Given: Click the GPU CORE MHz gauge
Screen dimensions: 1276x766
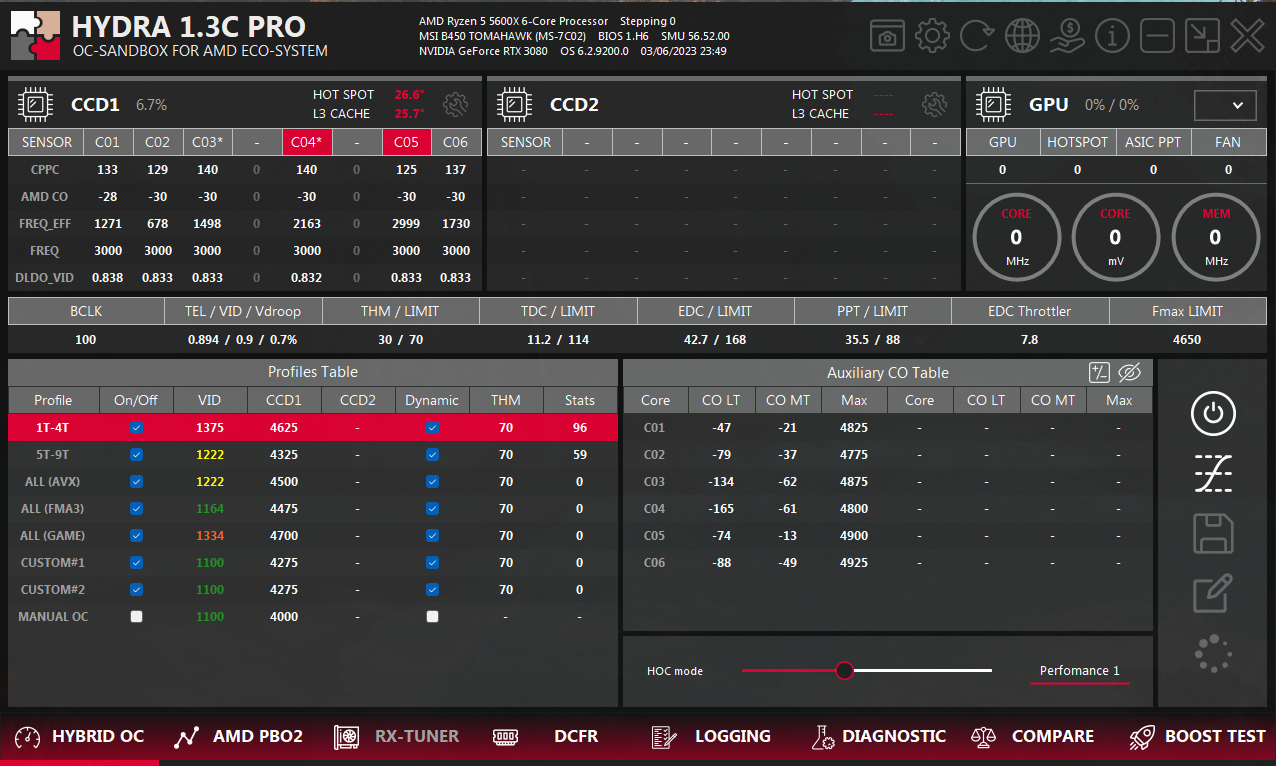Looking at the screenshot, I should pos(1016,237).
